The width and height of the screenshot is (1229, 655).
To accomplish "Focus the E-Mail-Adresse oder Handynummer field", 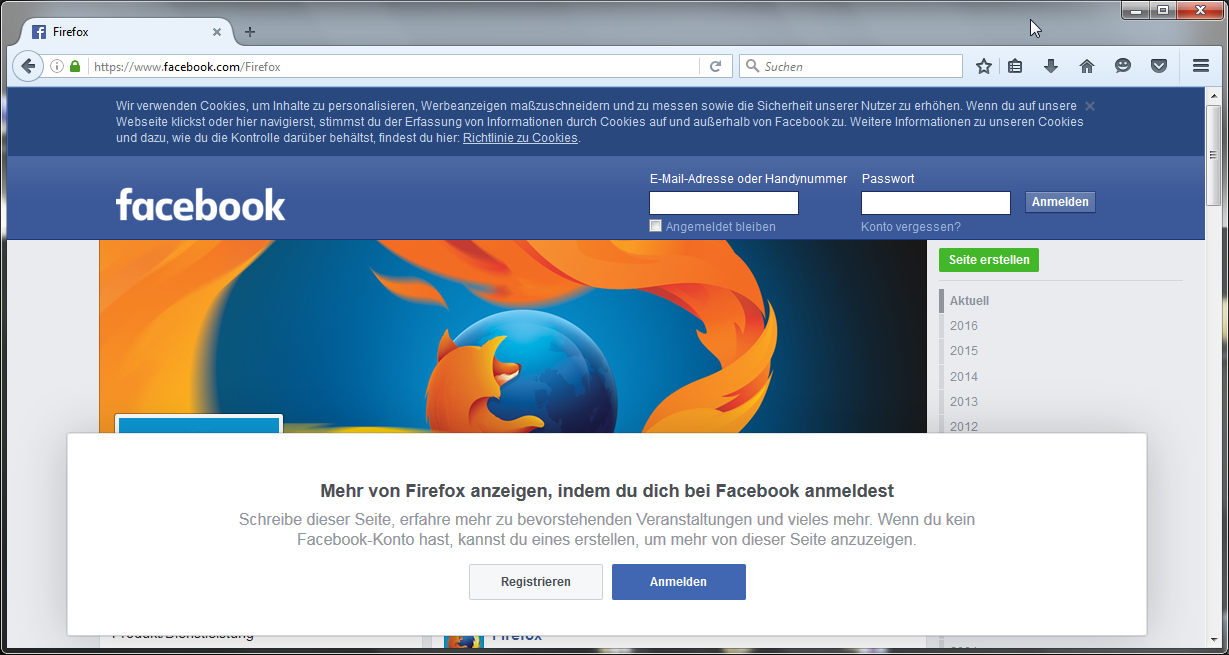I will pyautogui.click(x=724, y=203).
